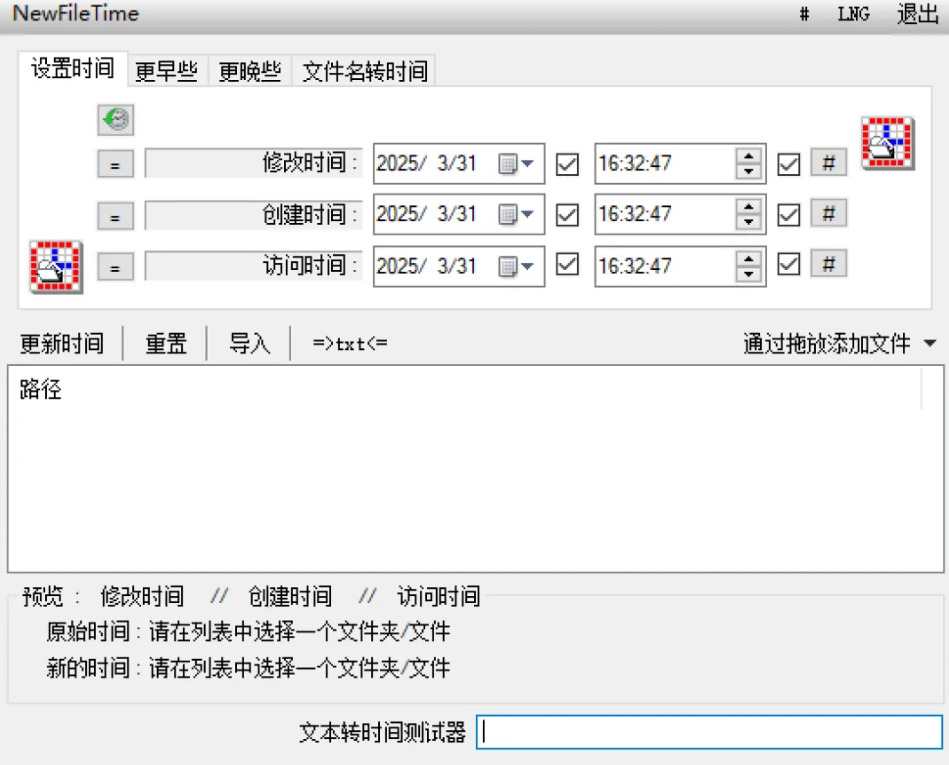
Task: Toggle the 访问时间 time-of-day checkbox
Action: (x=789, y=264)
